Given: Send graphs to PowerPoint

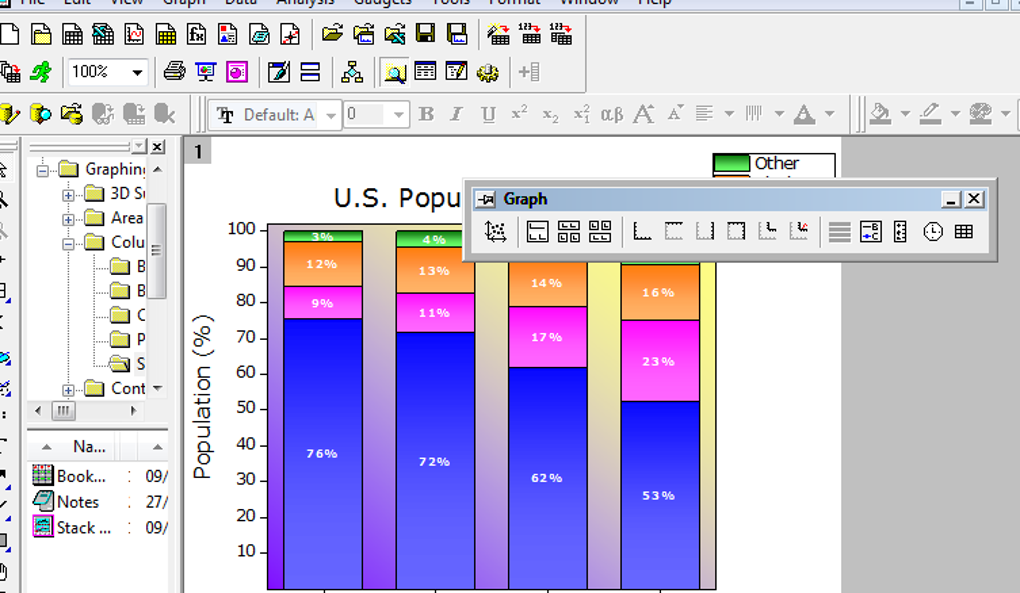Looking at the screenshot, I should pos(237,72).
